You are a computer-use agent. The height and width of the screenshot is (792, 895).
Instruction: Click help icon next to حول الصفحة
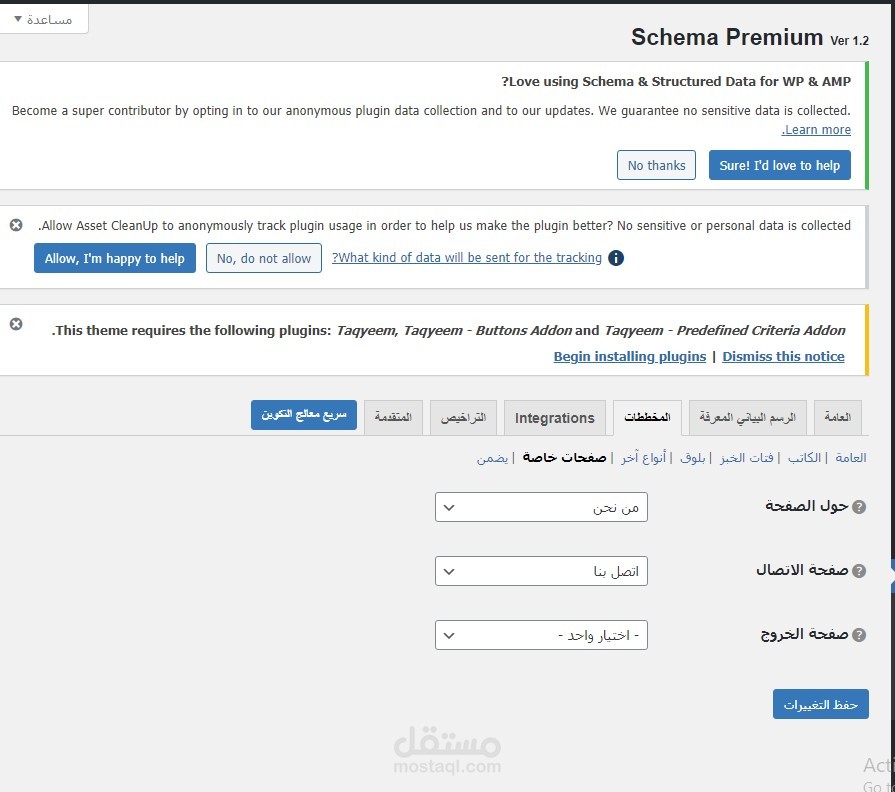[x=859, y=507]
